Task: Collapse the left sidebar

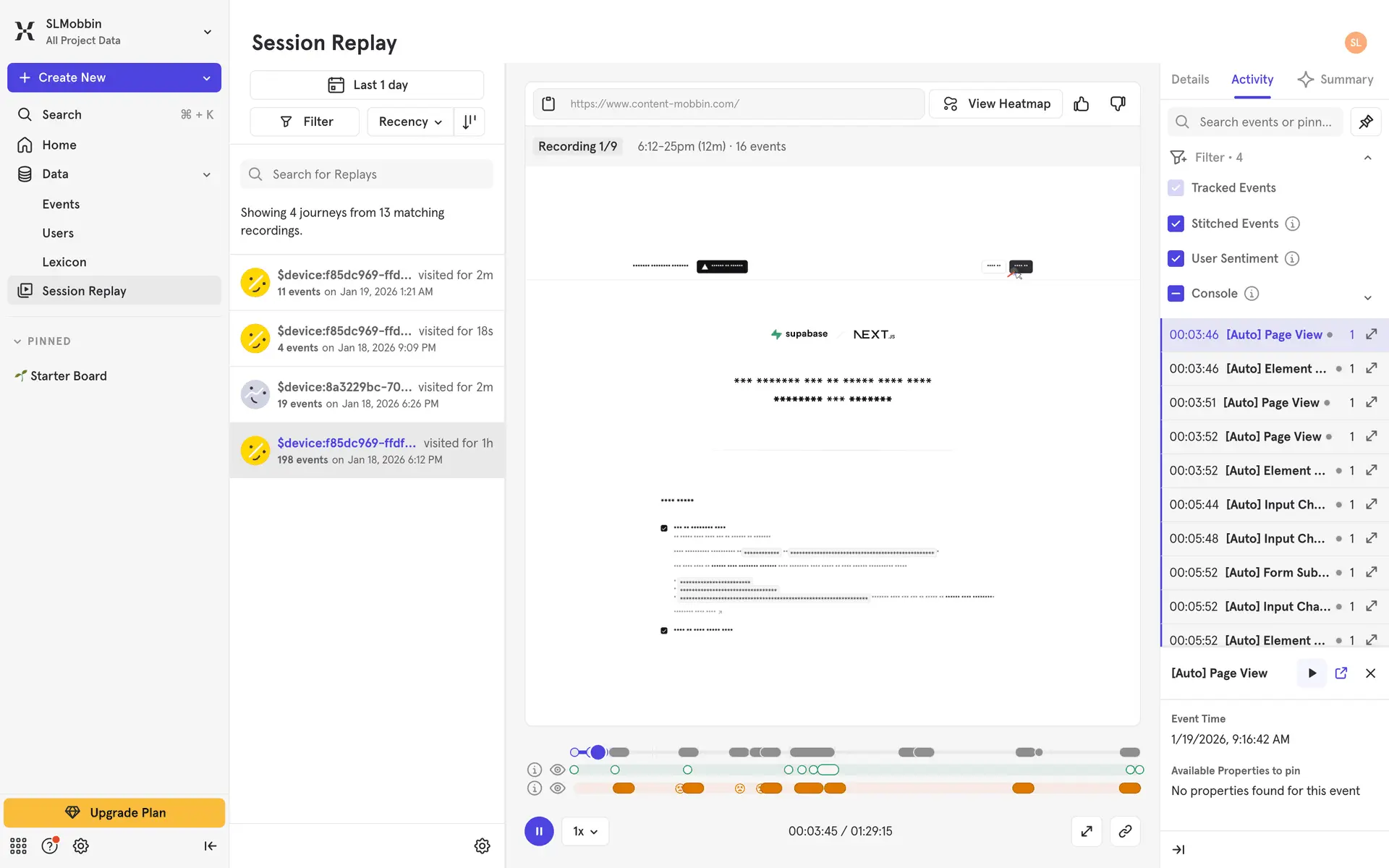Action: coord(210,846)
